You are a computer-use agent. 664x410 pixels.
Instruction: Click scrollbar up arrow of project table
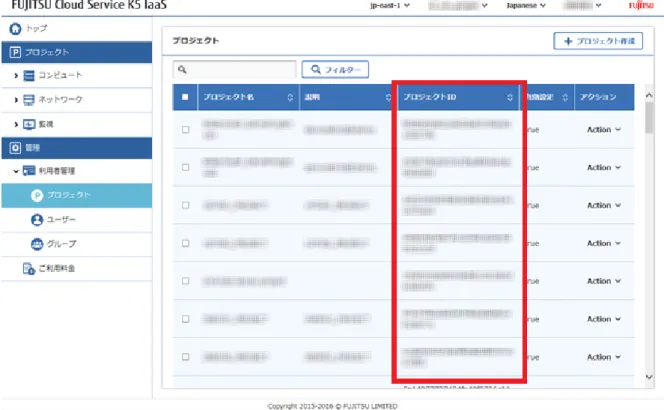tap(649, 96)
